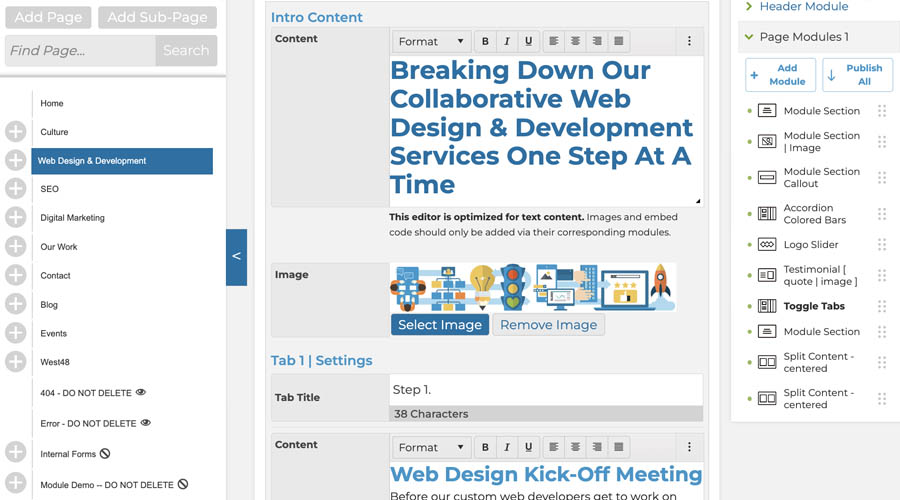Screen dimensions: 900x500
Task: Open more options in Intro Content toolbar
Action: (689, 41)
